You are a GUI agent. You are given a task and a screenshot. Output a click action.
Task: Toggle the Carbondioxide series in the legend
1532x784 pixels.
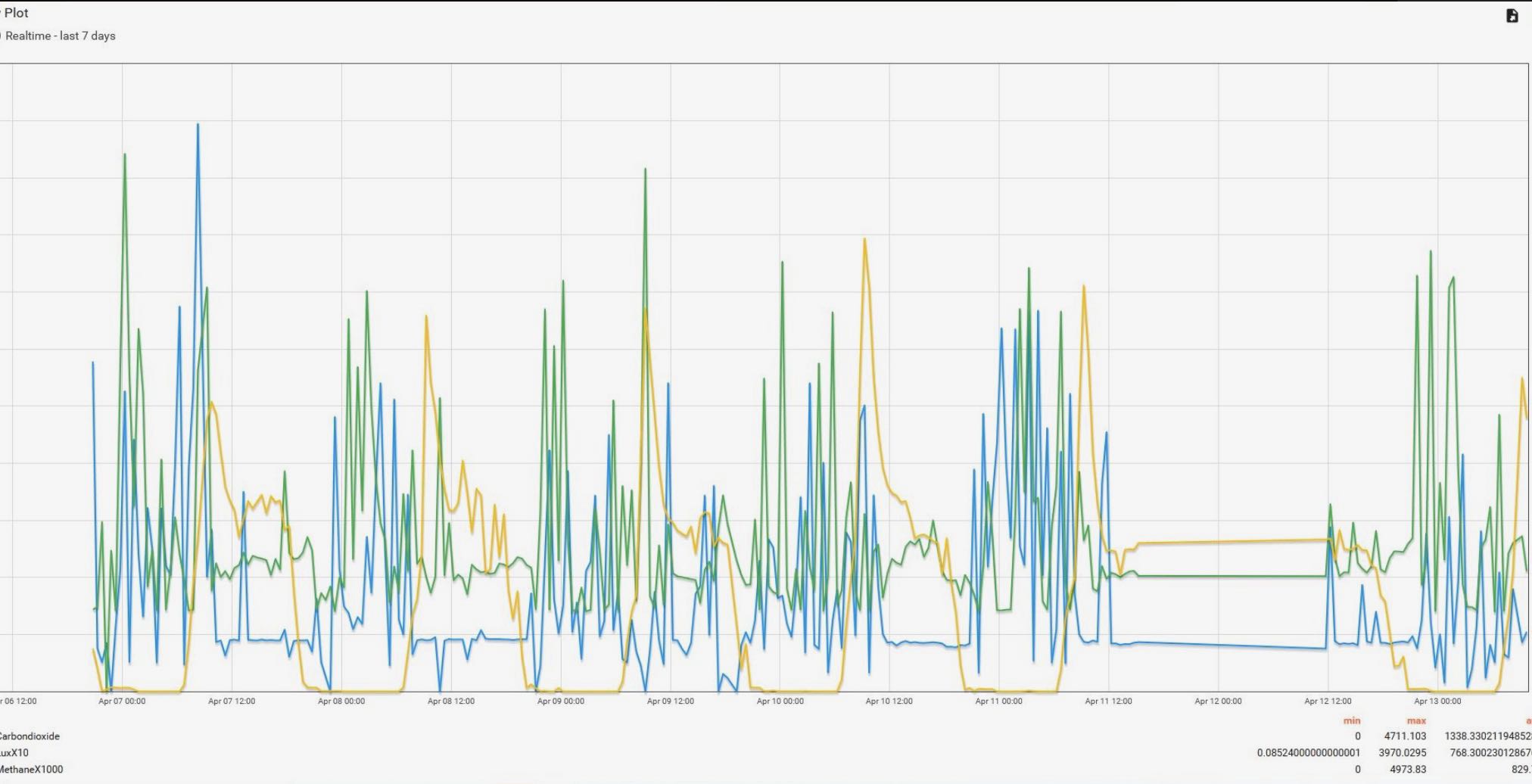point(30,736)
